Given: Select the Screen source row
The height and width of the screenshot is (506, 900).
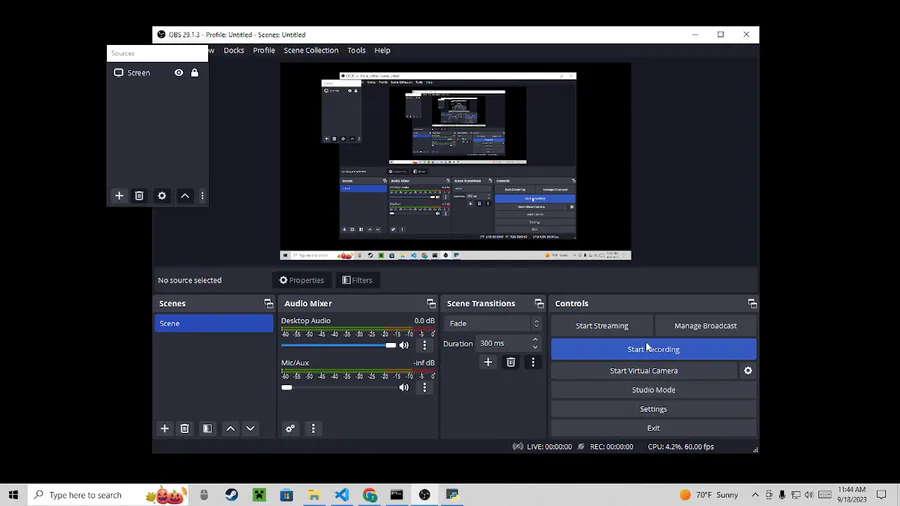Looking at the screenshot, I should 157,73.
